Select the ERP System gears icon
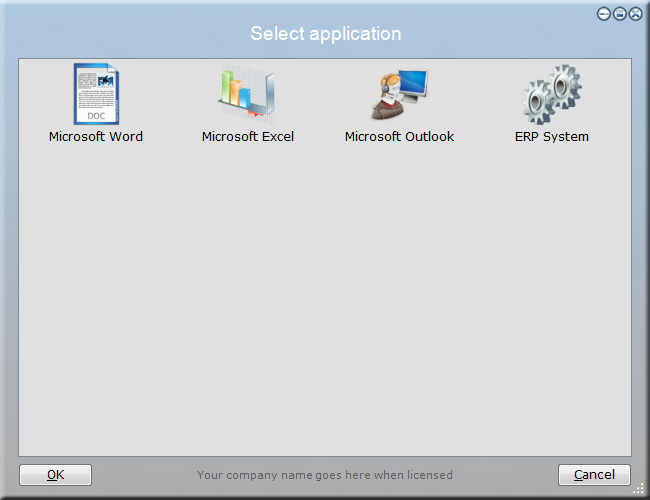 [x=551, y=94]
